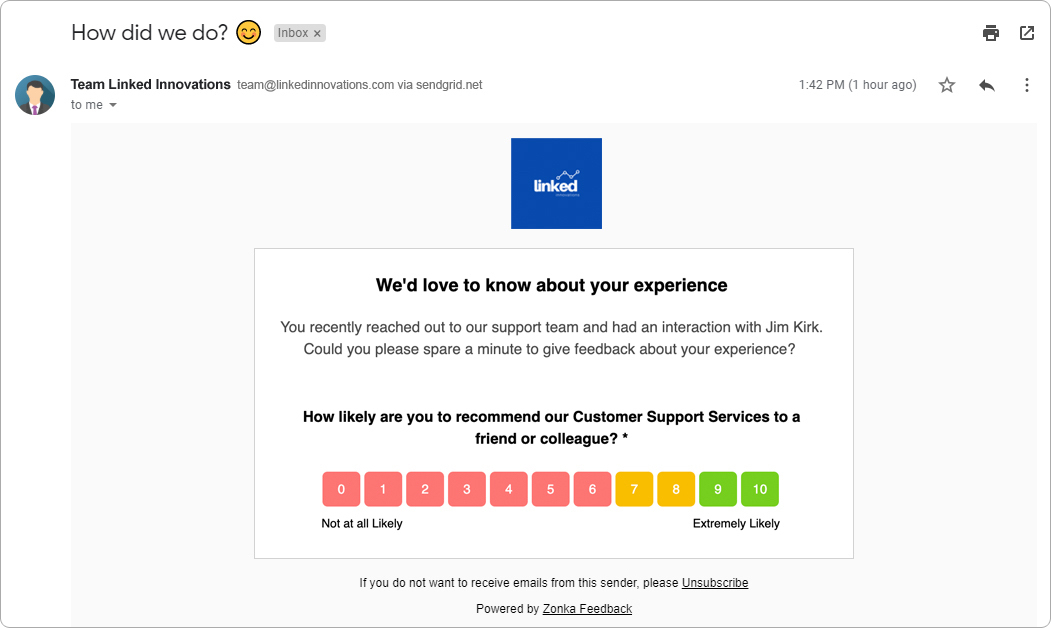
Task: Click the Linked Innovations logo image
Action: pos(556,183)
